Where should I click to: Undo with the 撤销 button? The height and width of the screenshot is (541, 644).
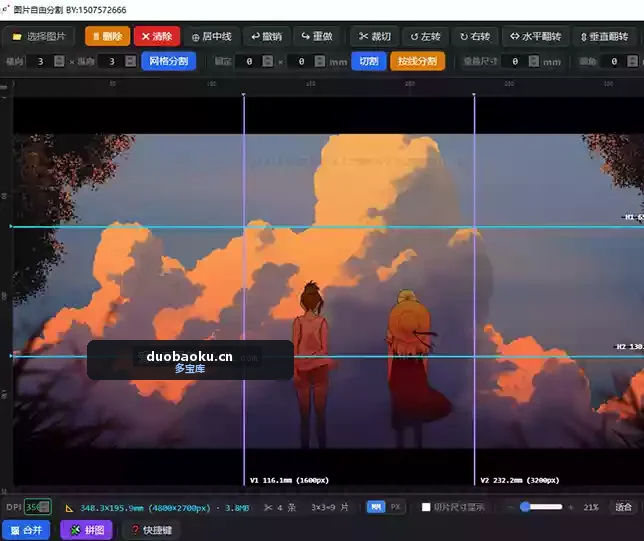point(267,37)
